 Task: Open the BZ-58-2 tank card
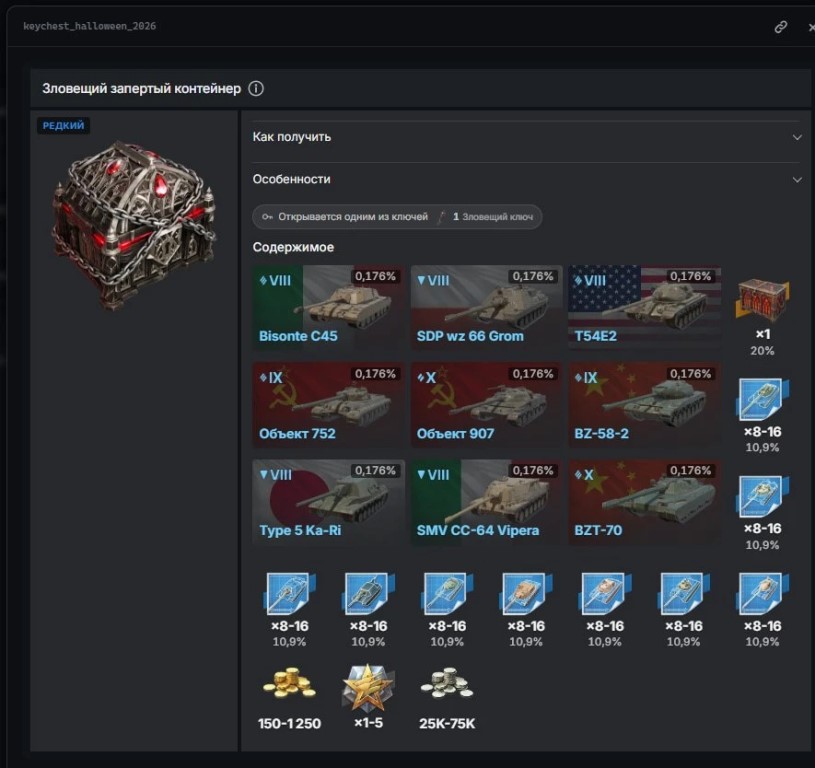645,404
